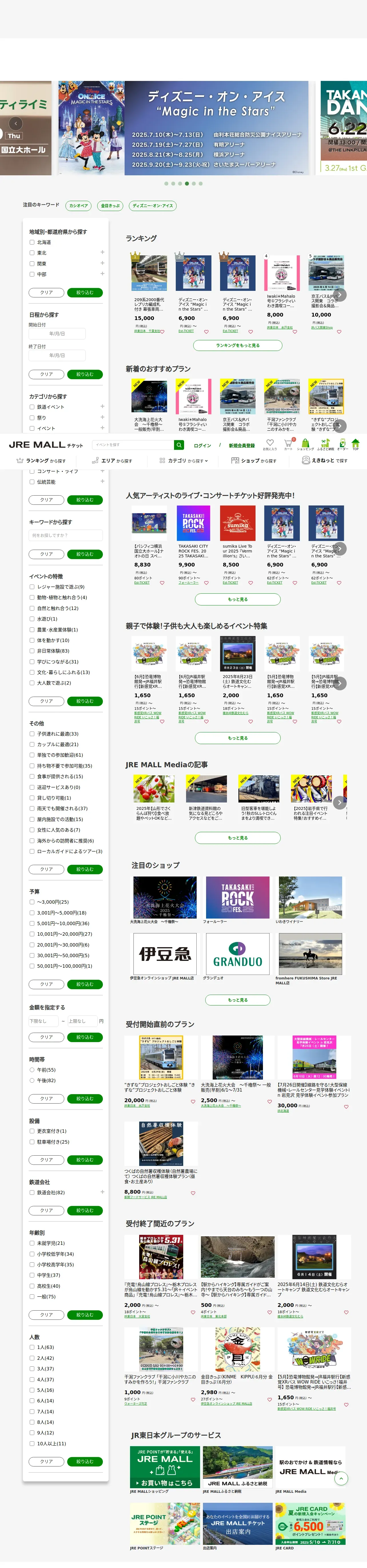Favorite the 30,000 yen 保線機械 plan heart
The width and height of the screenshot is (367, 1568).
346,1107
